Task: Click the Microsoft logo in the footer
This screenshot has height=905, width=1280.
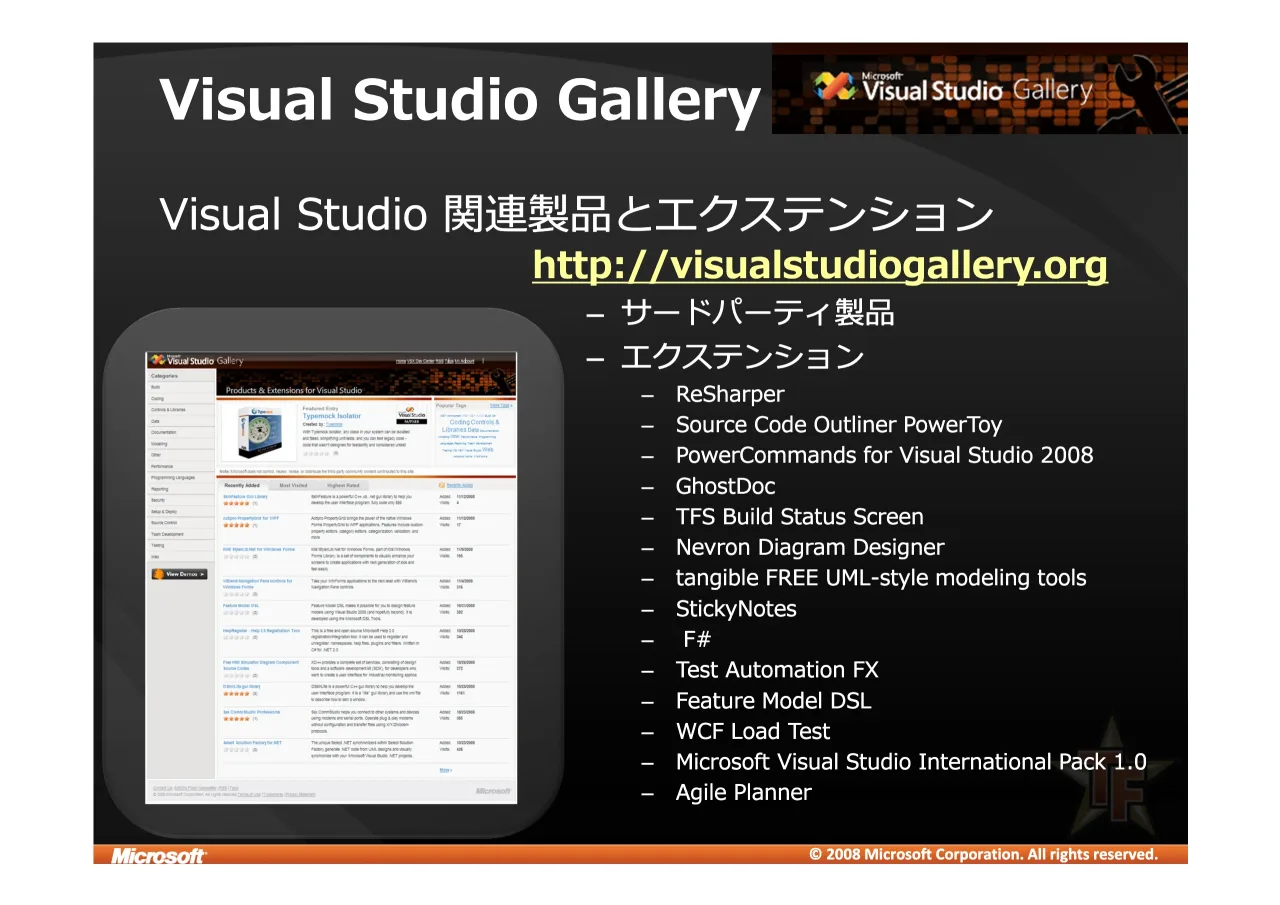Action: [158, 855]
